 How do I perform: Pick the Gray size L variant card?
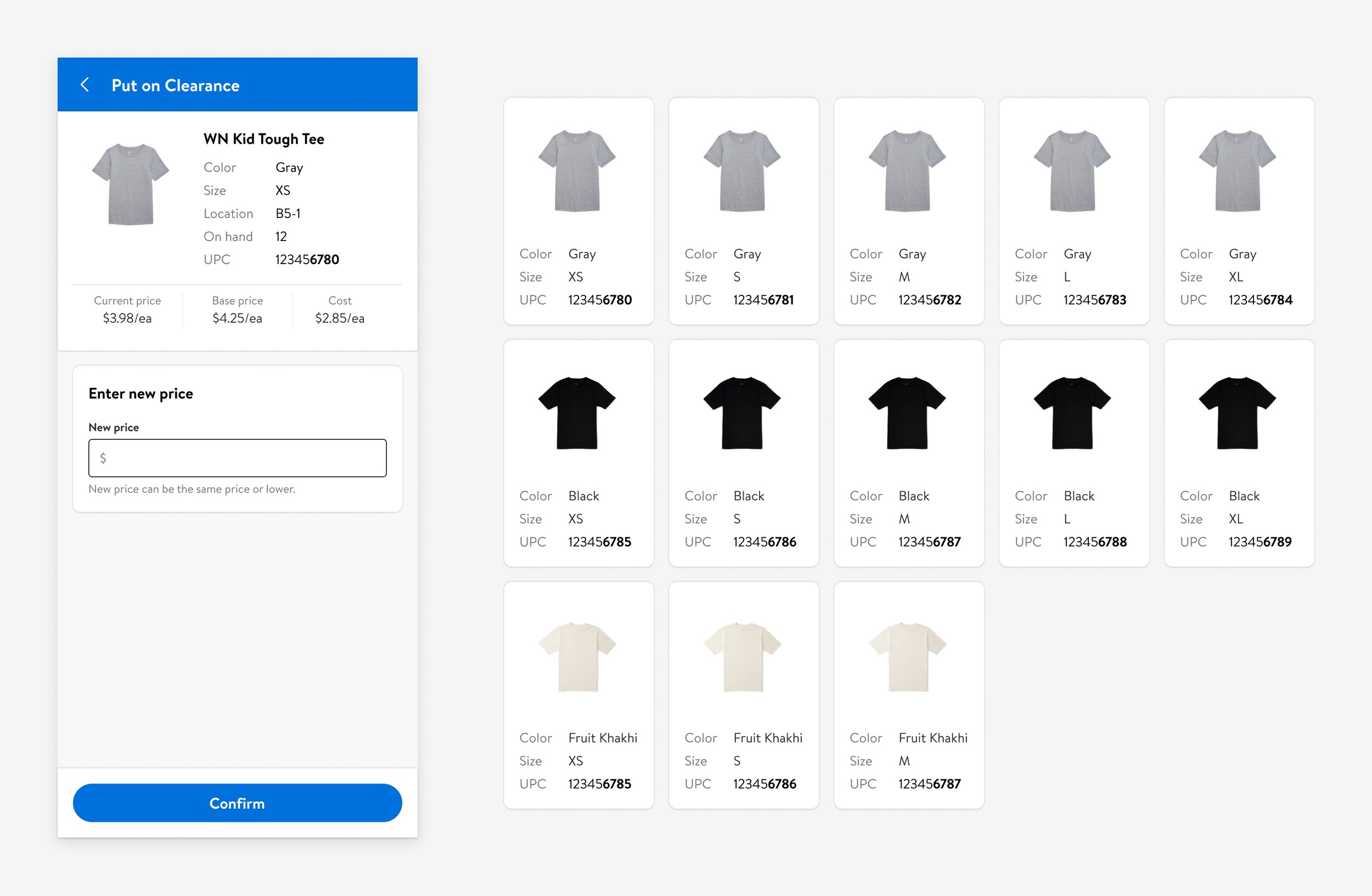pos(1073,211)
